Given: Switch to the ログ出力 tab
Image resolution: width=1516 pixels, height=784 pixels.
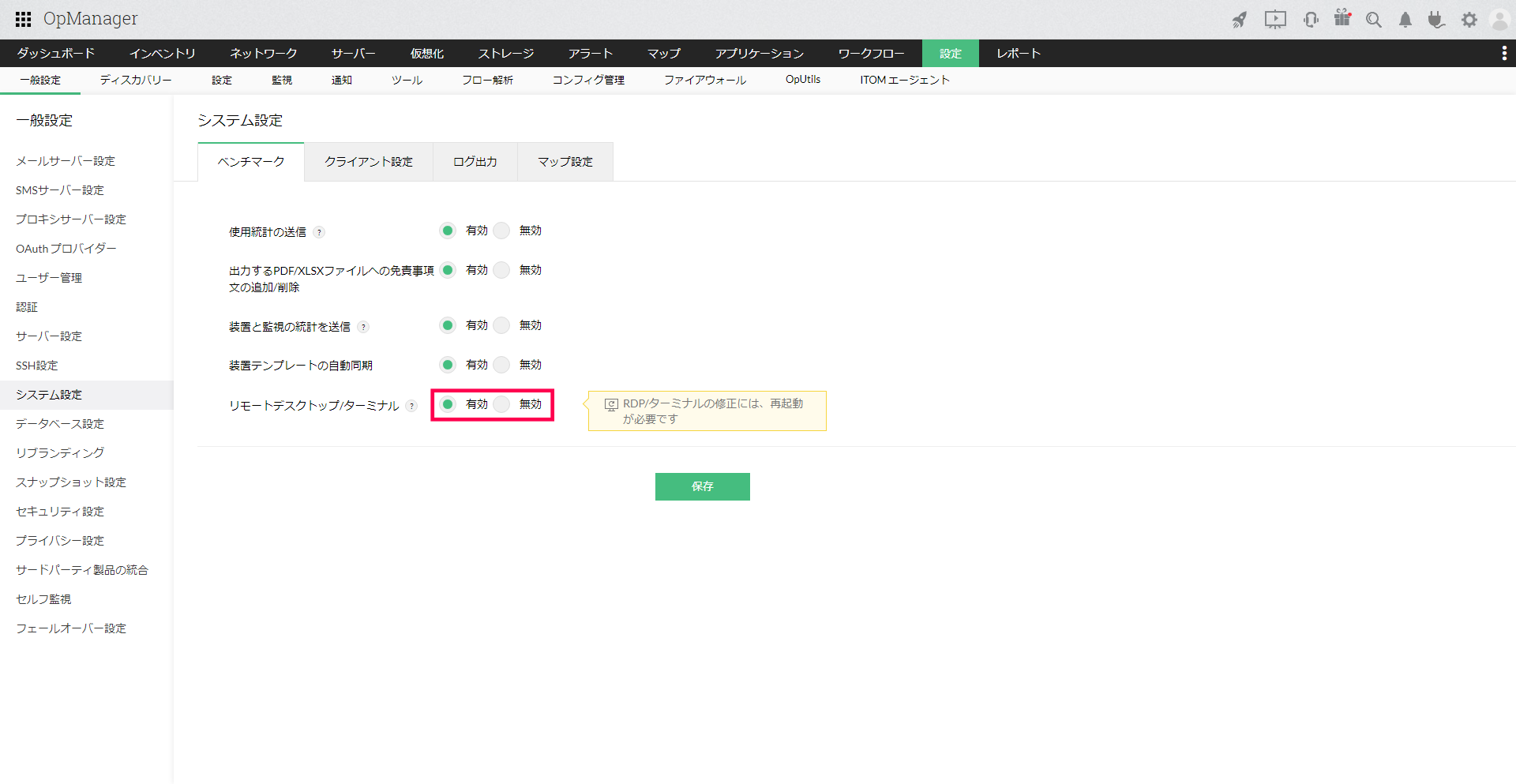Looking at the screenshot, I should click(475, 162).
